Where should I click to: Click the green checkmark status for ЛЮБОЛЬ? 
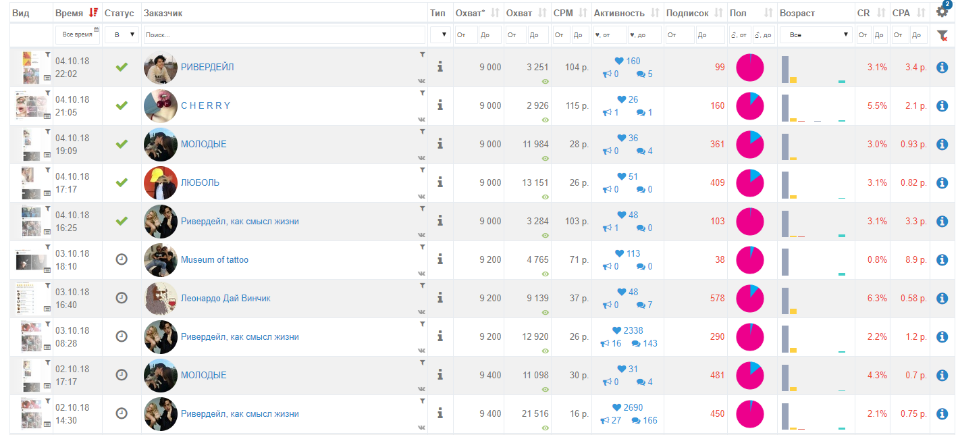(122, 183)
